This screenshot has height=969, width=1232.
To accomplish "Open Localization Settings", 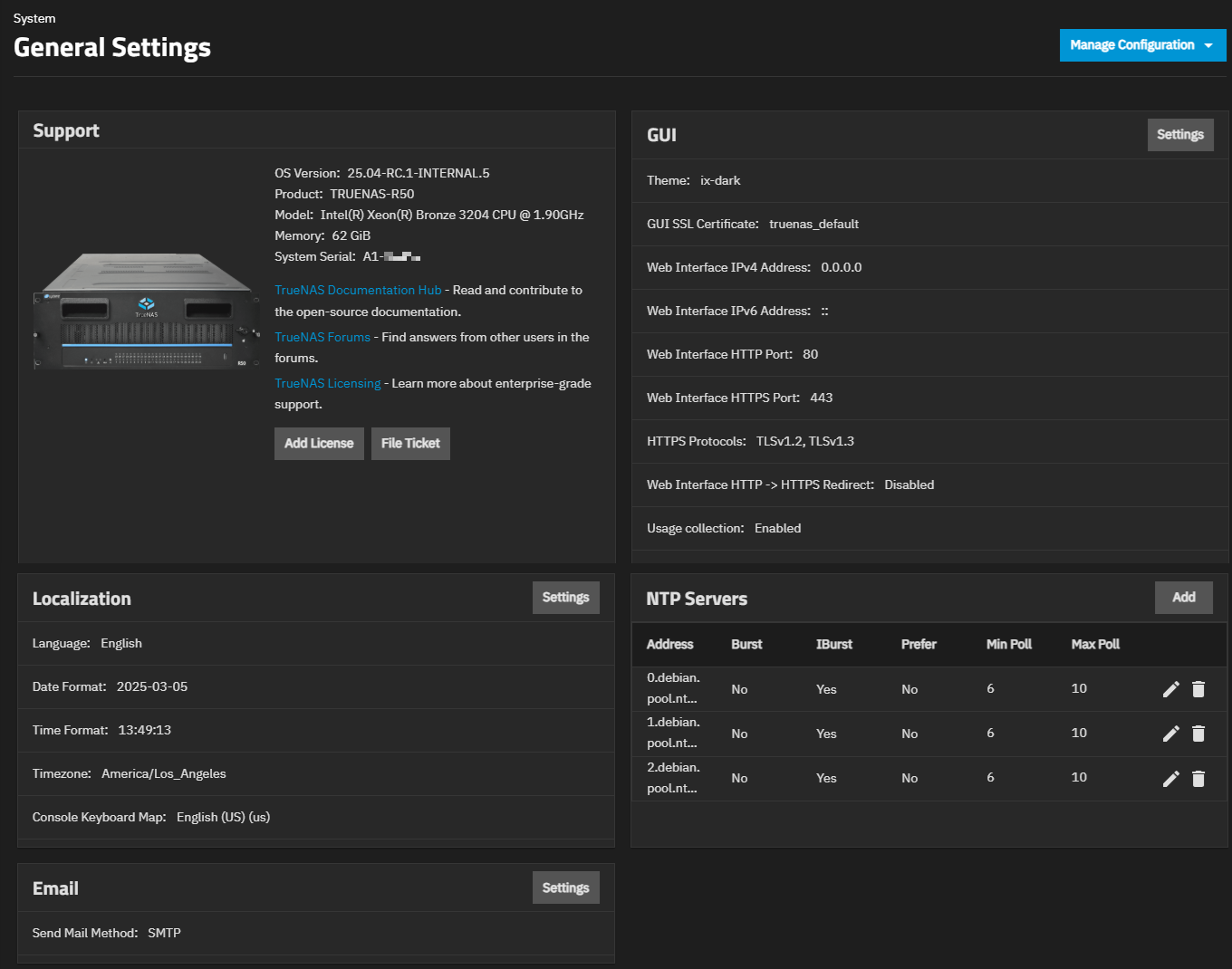I will [x=565, y=598].
